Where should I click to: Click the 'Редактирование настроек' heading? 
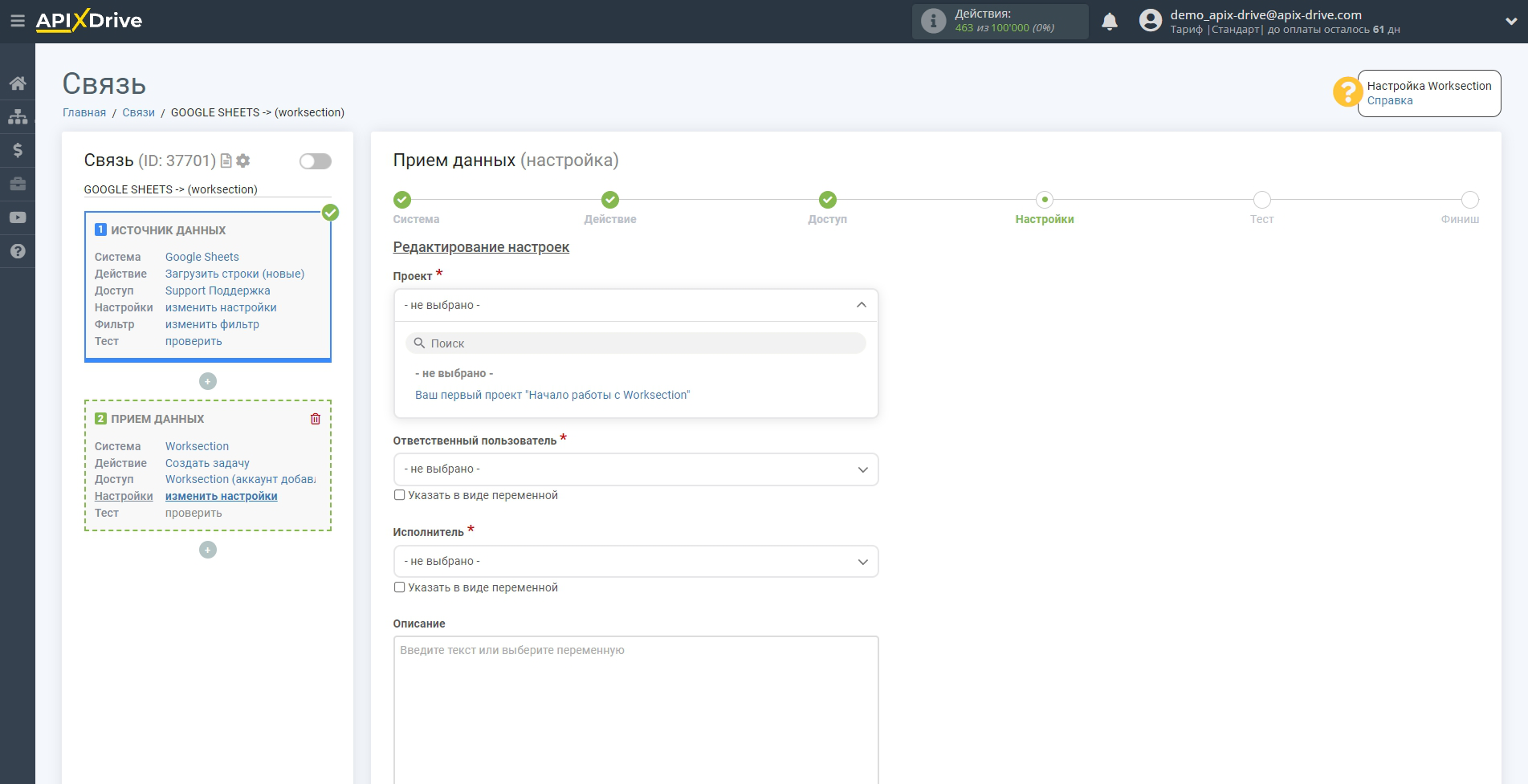coord(481,247)
